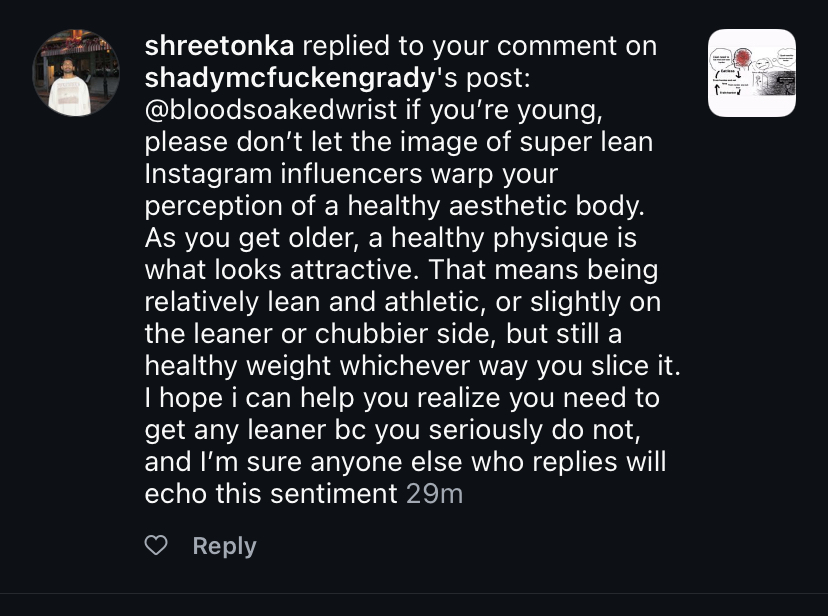Open shreetonka's profile picture
The width and height of the screenshot is (828, 616).
pos(77,73)
